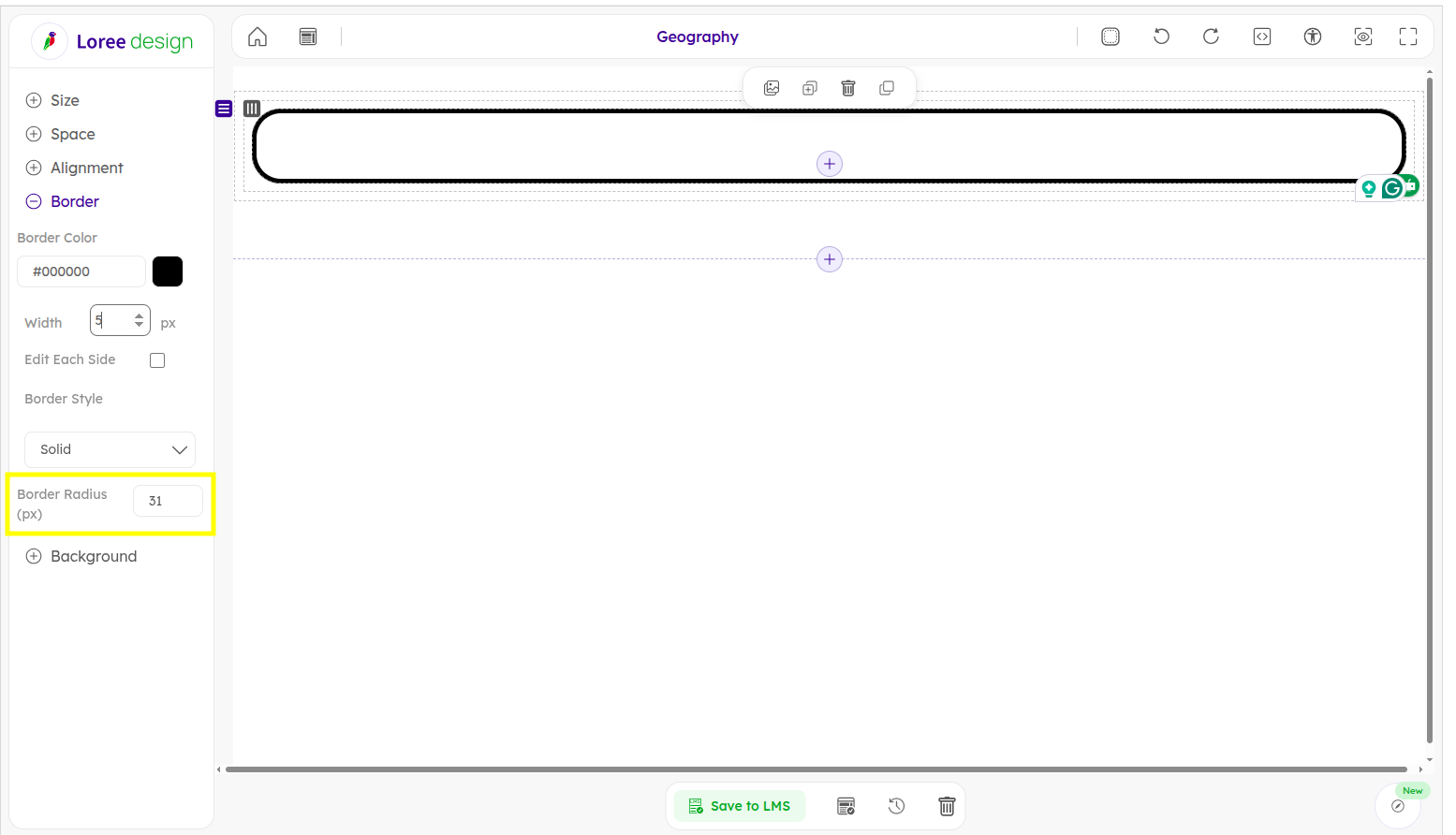Enter fullscreen mode icon

(1407, 37)
